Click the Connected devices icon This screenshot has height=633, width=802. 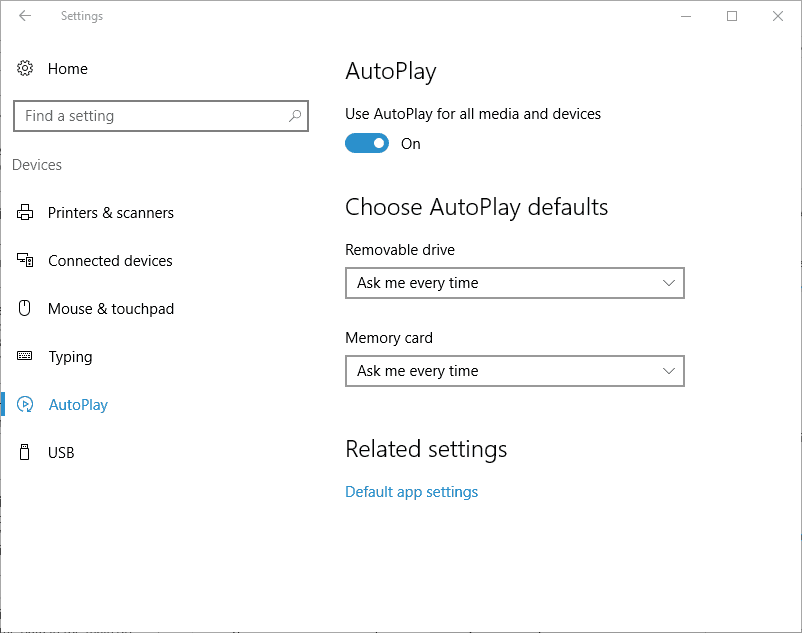pos(25,260)
